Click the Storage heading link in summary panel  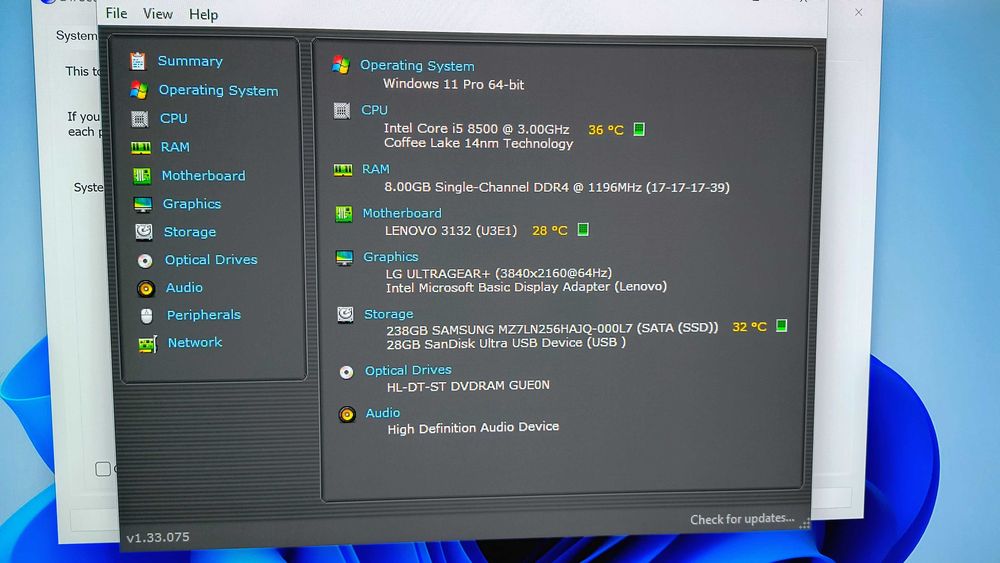point(388,314)
